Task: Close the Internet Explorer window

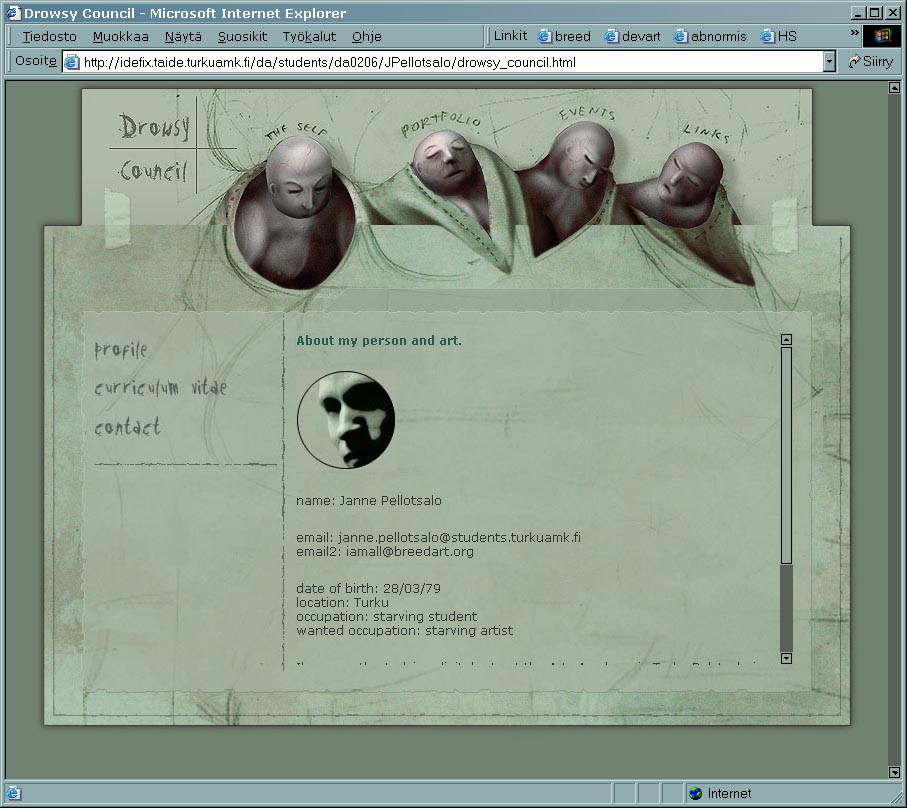Action: point(892,12)
